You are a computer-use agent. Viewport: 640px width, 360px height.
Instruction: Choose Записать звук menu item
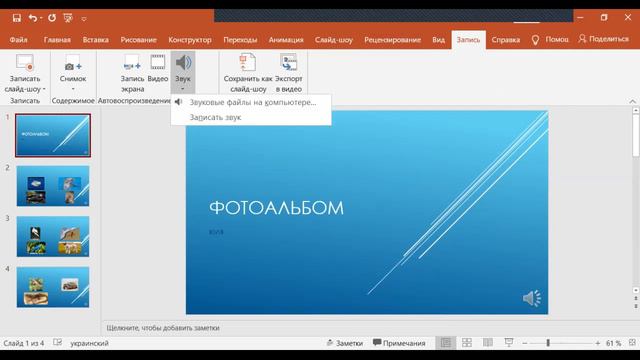pos(251,117)
